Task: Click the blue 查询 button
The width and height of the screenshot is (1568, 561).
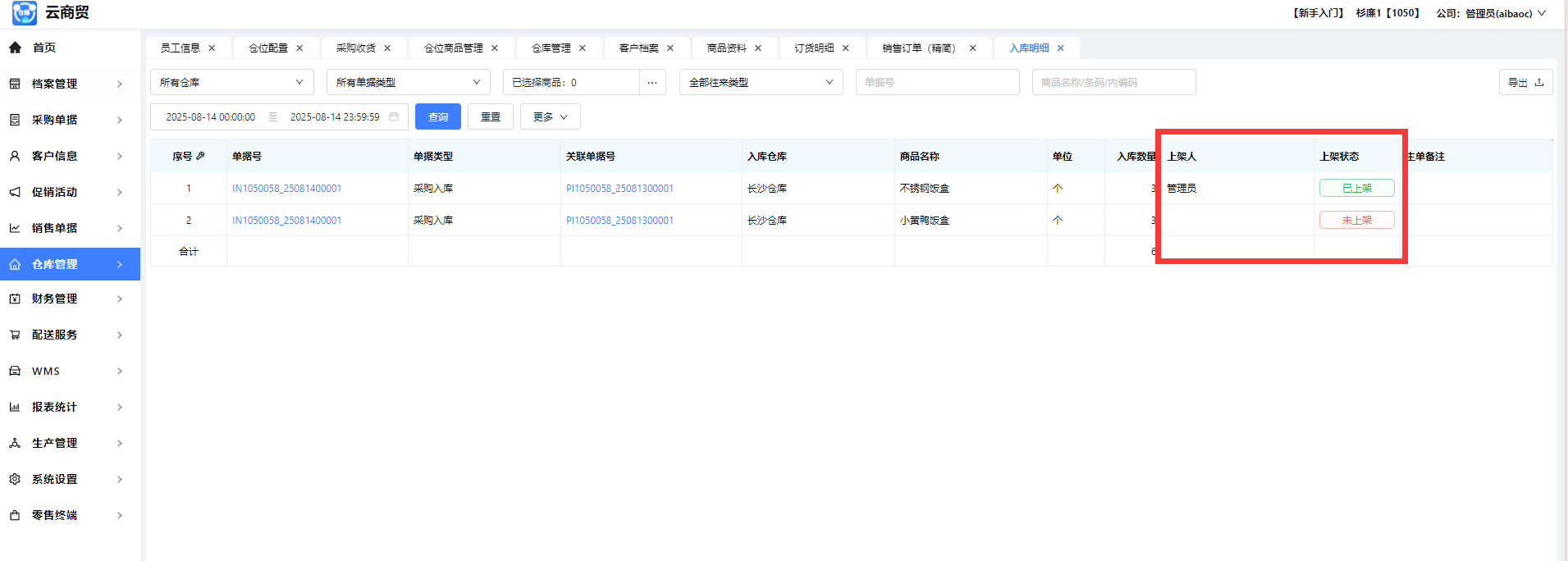Action: click(x=437, y=117)
